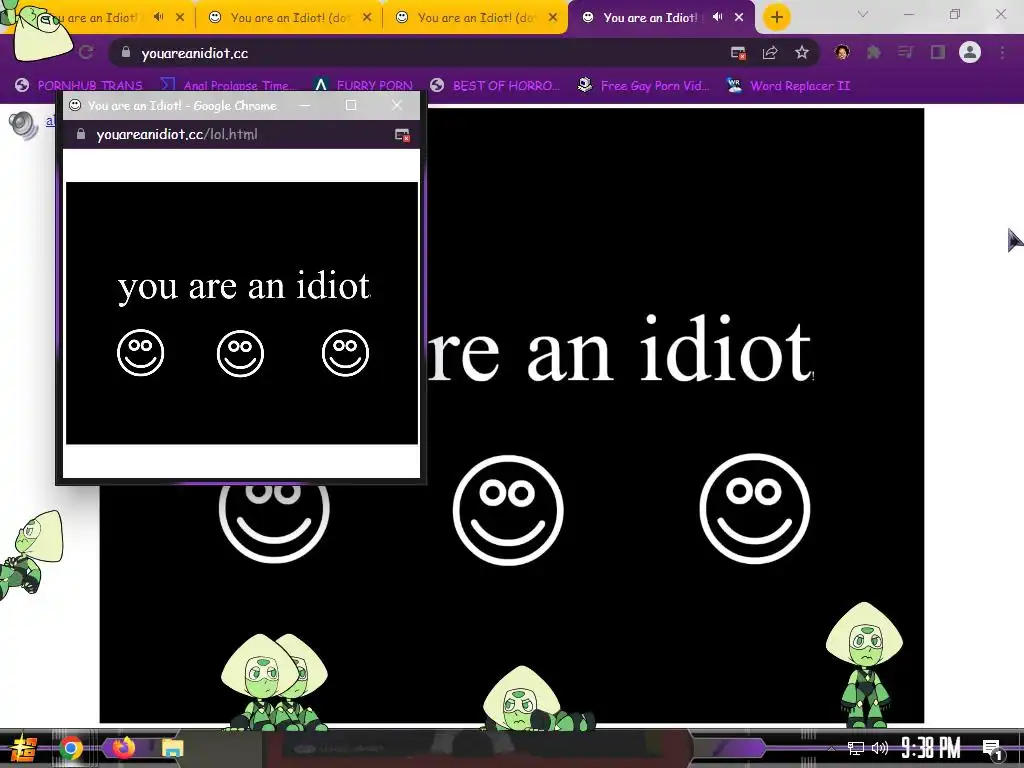1024x768 pixels.
Task: Open the 9:38 PM taskbar clock
Action: [931, 748]
